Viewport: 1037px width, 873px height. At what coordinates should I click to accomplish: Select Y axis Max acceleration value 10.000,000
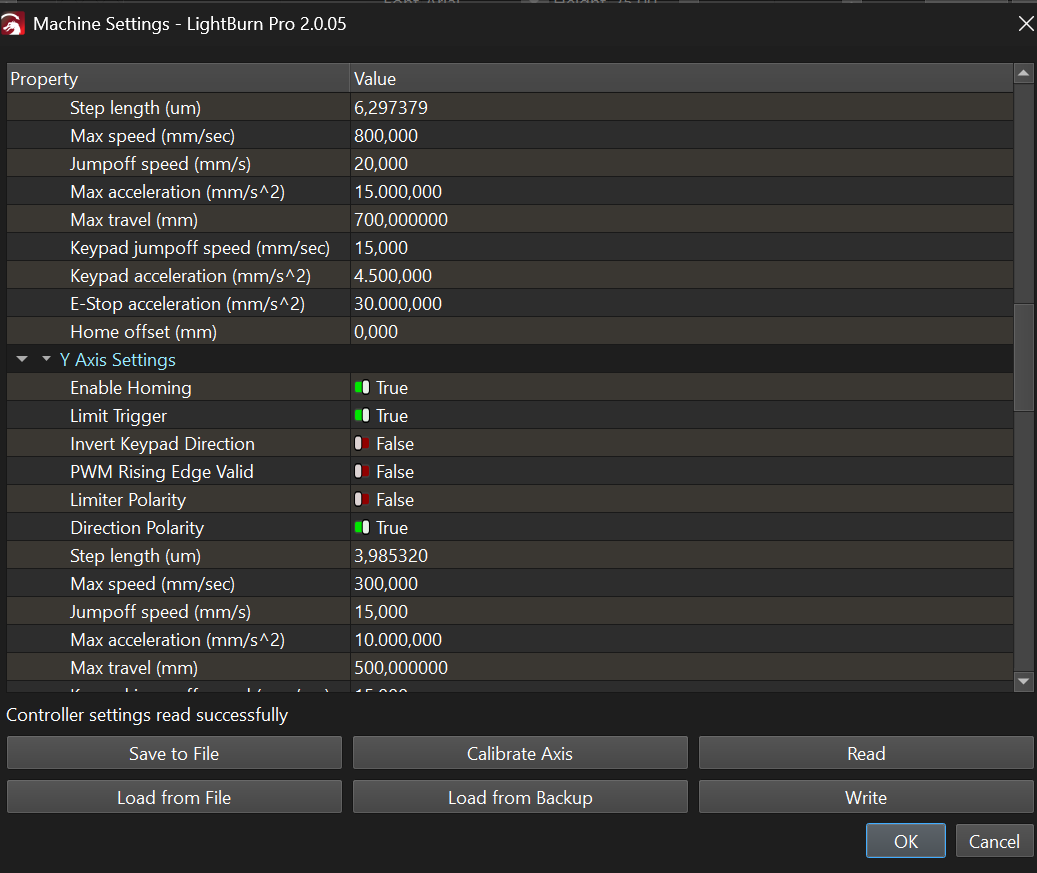coord(397,640)
